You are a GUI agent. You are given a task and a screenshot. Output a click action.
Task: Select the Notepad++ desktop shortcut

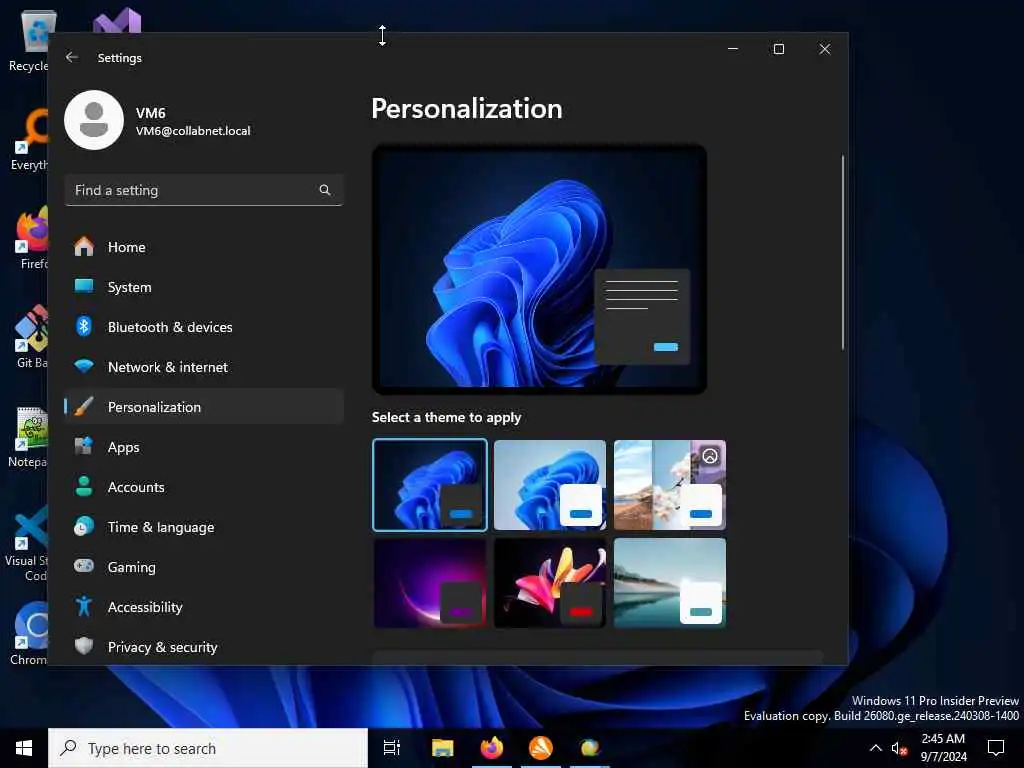(x=28, y=436)
